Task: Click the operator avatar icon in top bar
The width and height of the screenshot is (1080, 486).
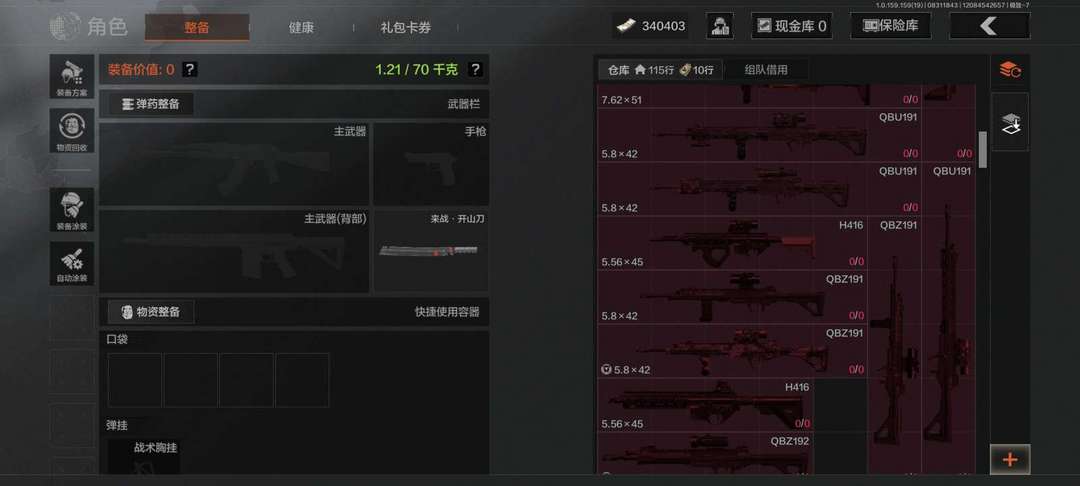Action: (x=719, y=26)
